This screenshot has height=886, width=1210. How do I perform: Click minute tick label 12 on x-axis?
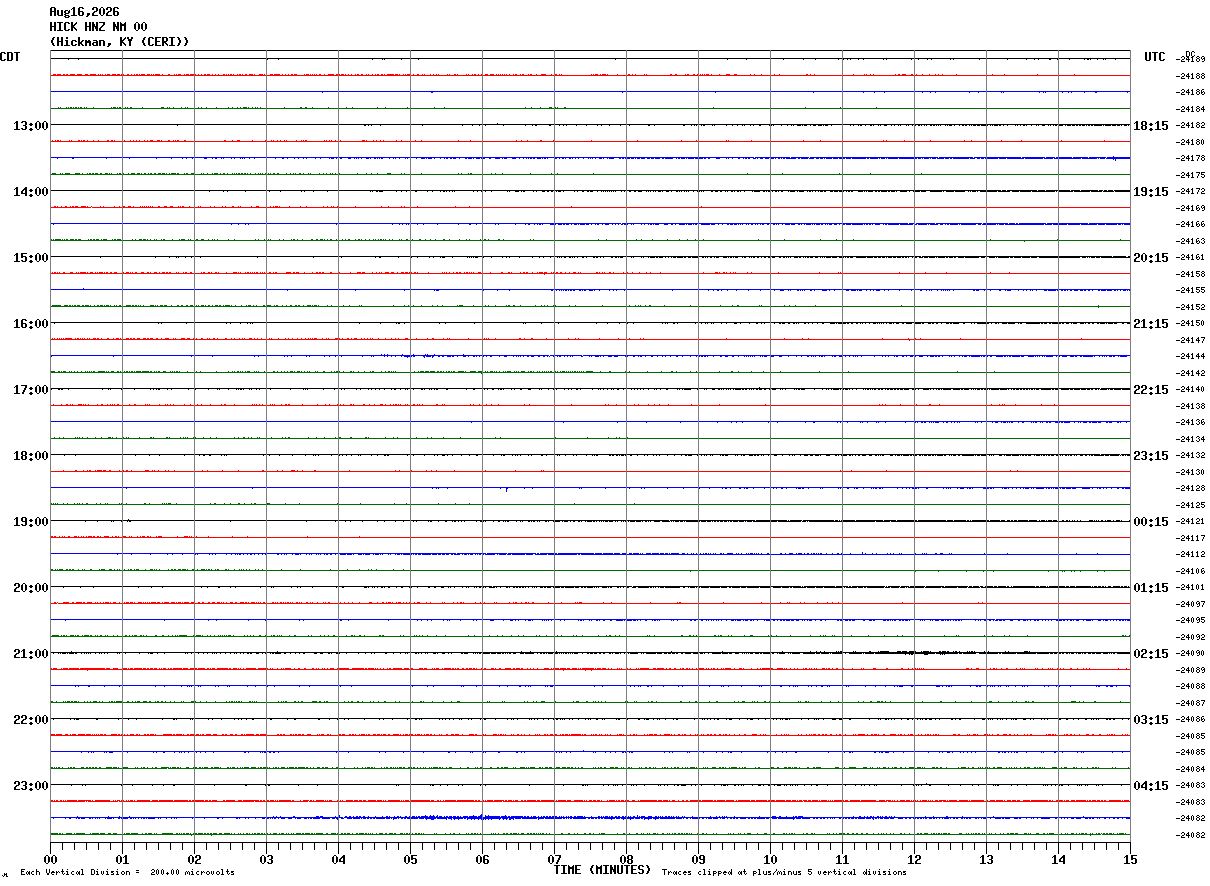pos(914,859)
